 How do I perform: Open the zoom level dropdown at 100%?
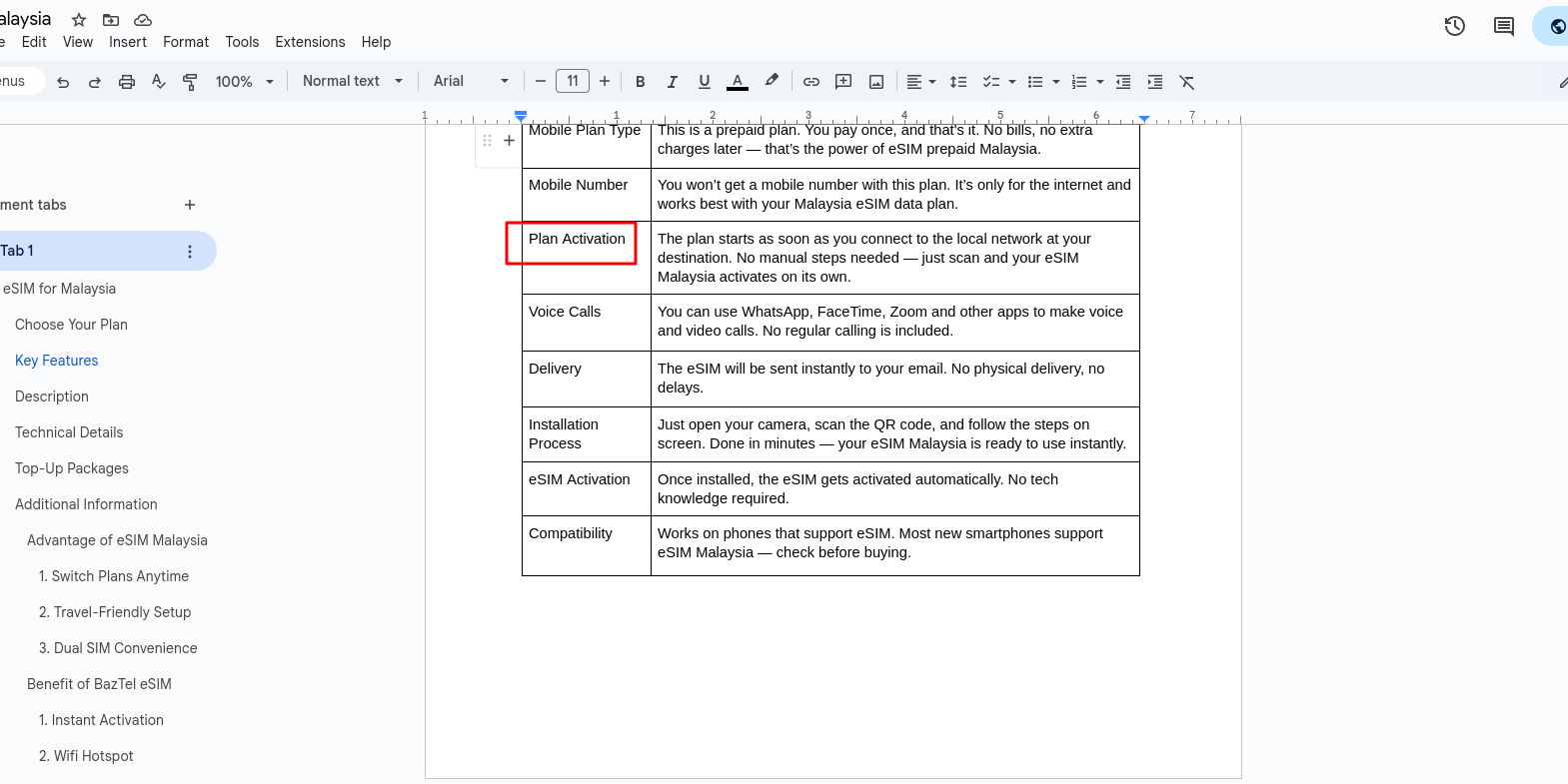244,82
